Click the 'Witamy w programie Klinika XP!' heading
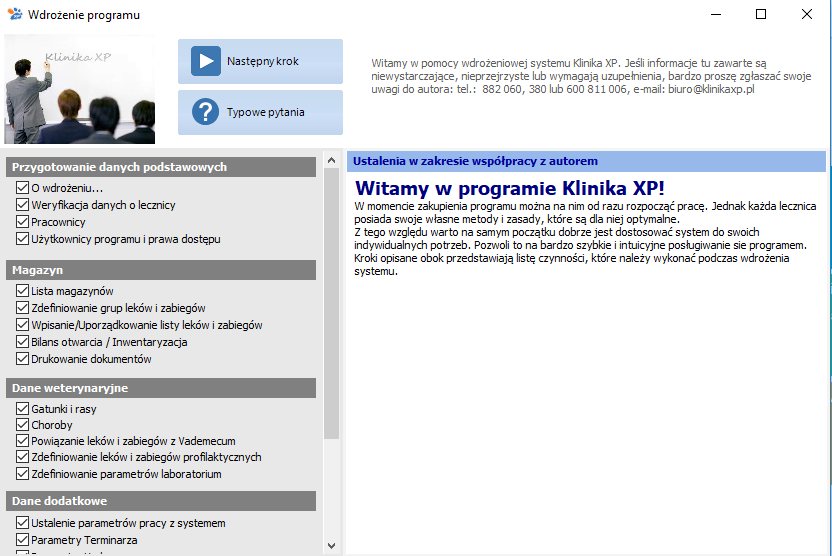The image size is (832, 556). [x=509, y=188]
